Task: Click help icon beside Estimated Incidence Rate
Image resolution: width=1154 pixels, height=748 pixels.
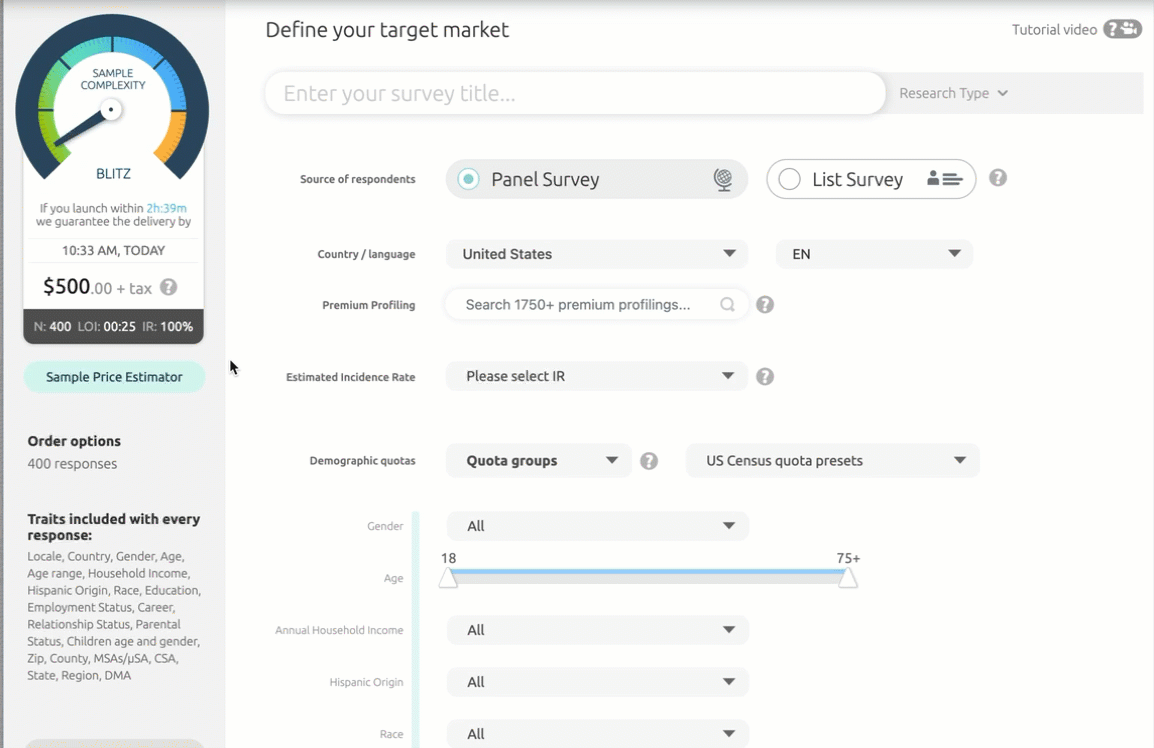Action: [x=765, y=377]
